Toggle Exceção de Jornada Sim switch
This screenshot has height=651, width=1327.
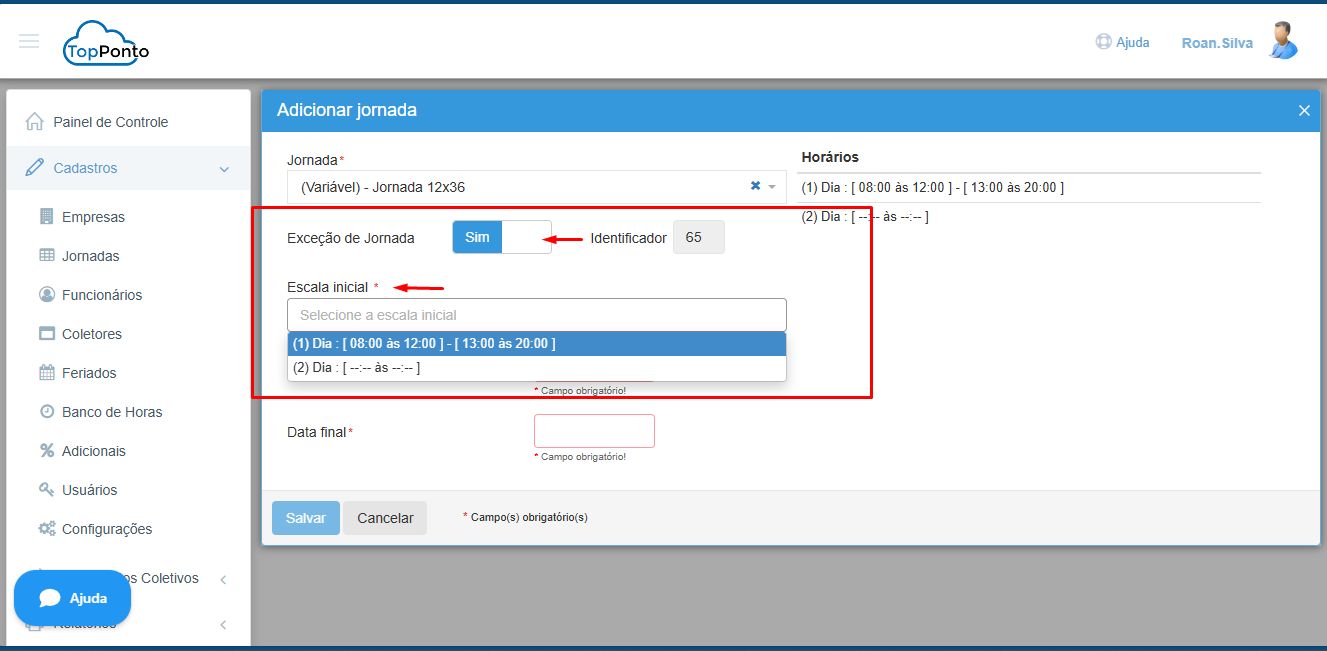point(501,237)
